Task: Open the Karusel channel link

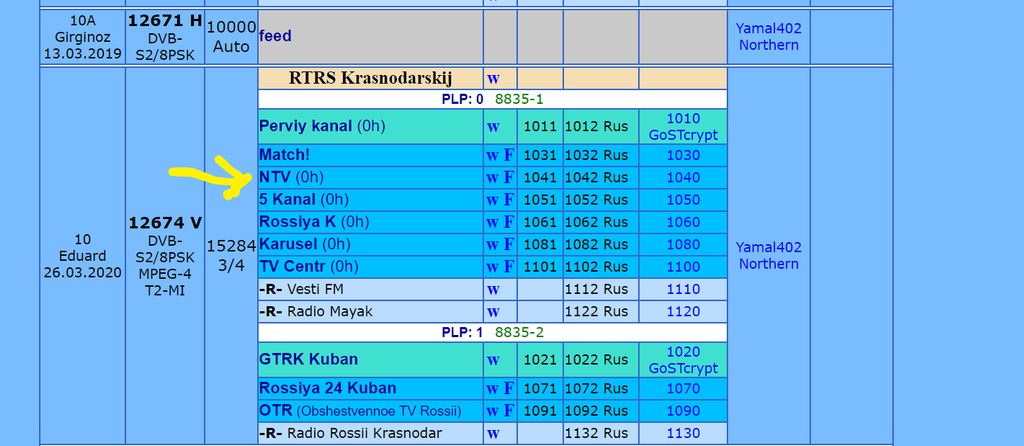Action: click(x=288, y=244)
